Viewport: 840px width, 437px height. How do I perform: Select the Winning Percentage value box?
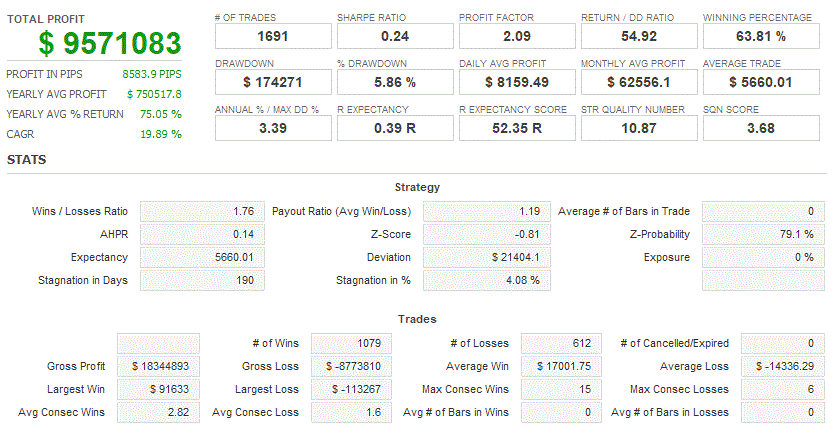(759, 36)
